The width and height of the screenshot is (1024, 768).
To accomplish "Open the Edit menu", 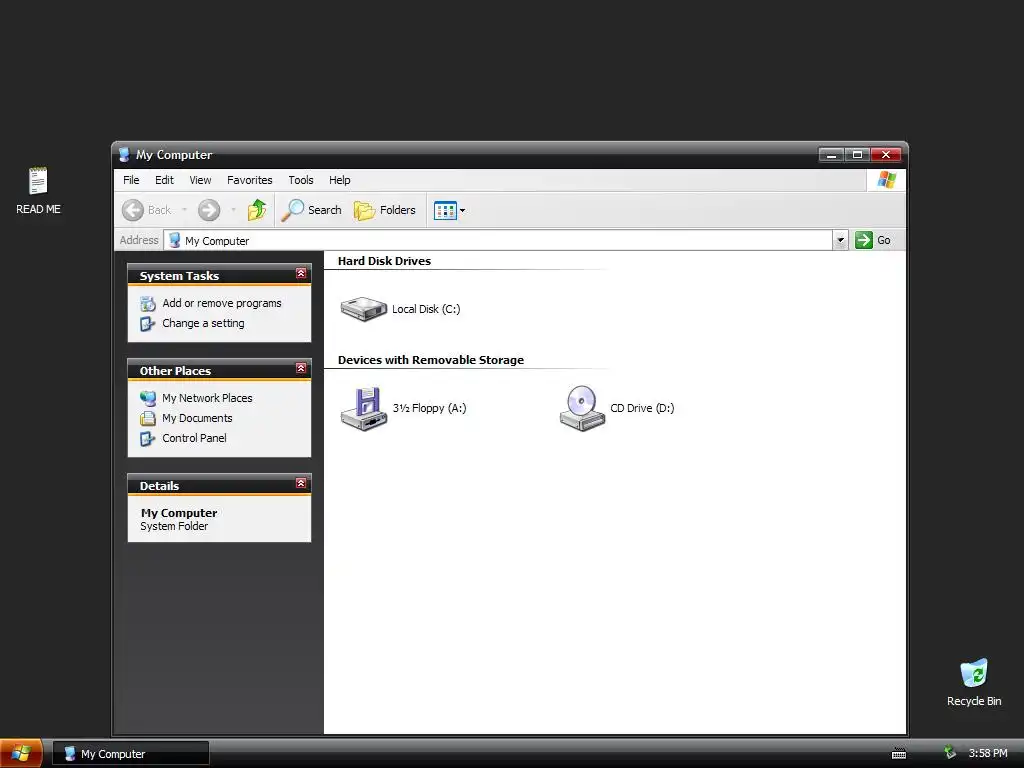I will 164,180.
